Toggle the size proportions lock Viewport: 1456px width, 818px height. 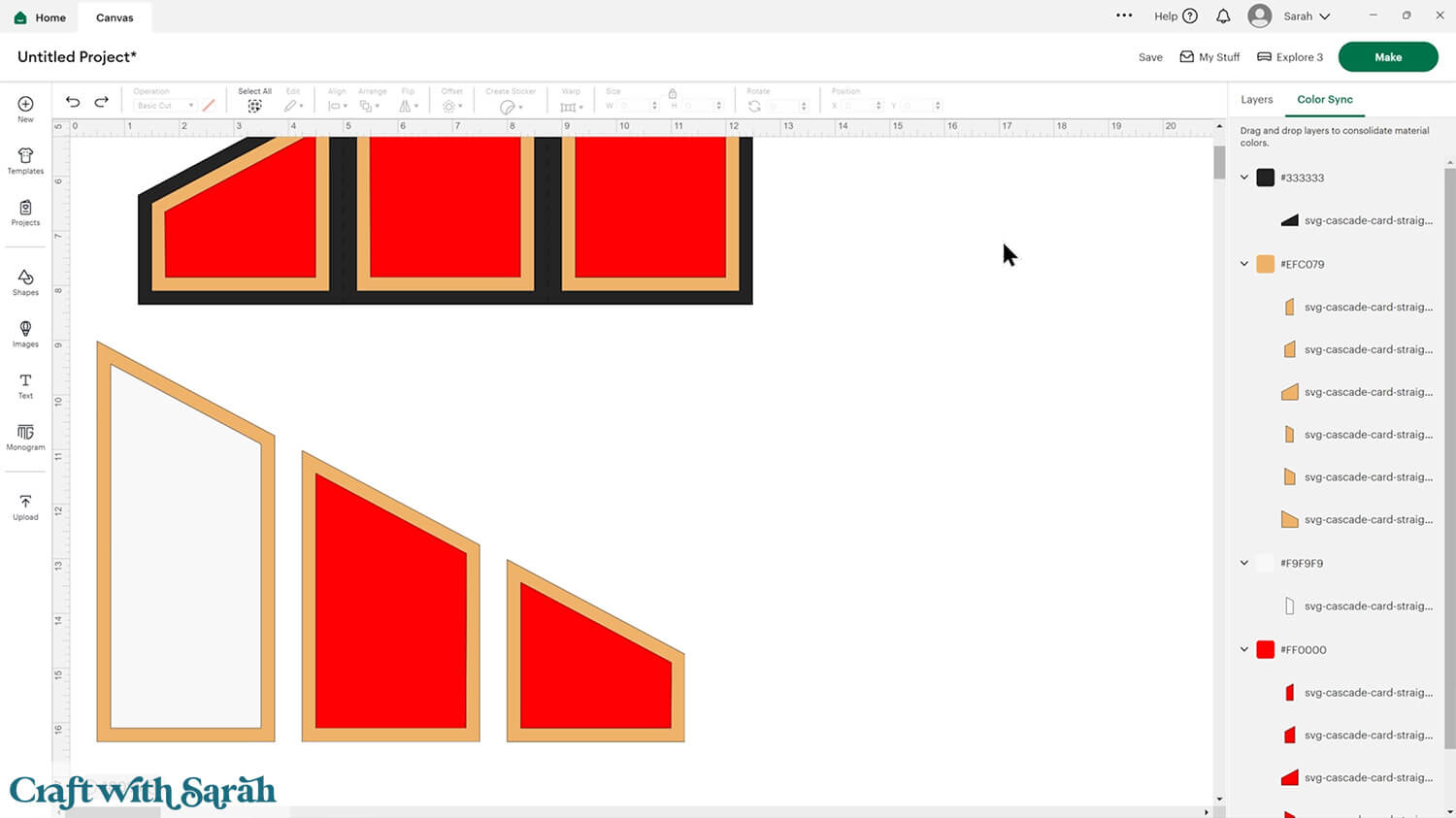click(x=672, y=93)
